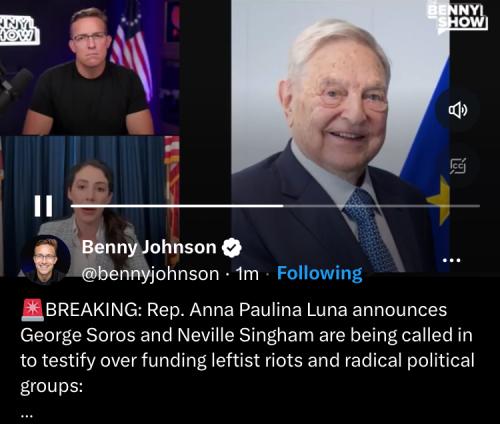
Task: Open the @bennyjohnson handle
Action: click(150, 274)
